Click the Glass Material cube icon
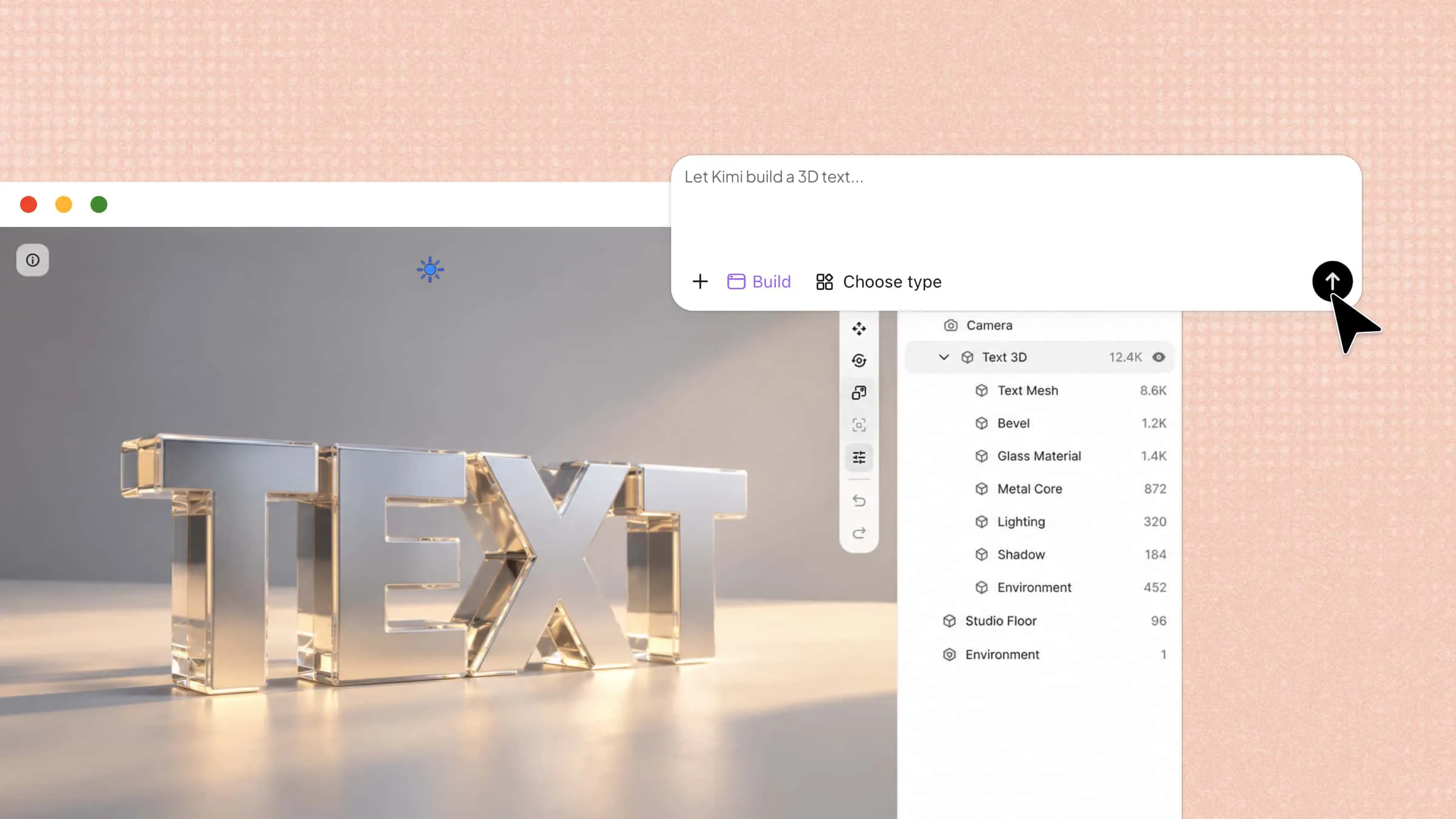 (x=982, y=456)
